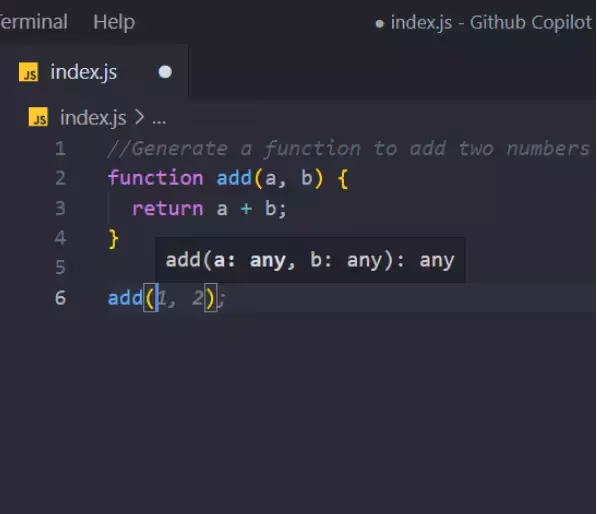Screen dimensions: 597x514
Task: Click the breadcrumb chevron after index.js
Action: pos(139,117)
